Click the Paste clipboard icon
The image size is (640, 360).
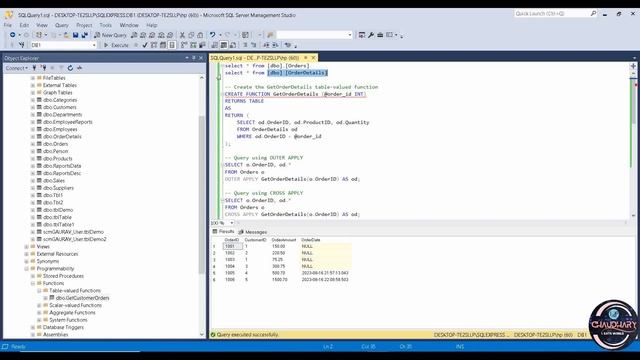tap(200, 35)
